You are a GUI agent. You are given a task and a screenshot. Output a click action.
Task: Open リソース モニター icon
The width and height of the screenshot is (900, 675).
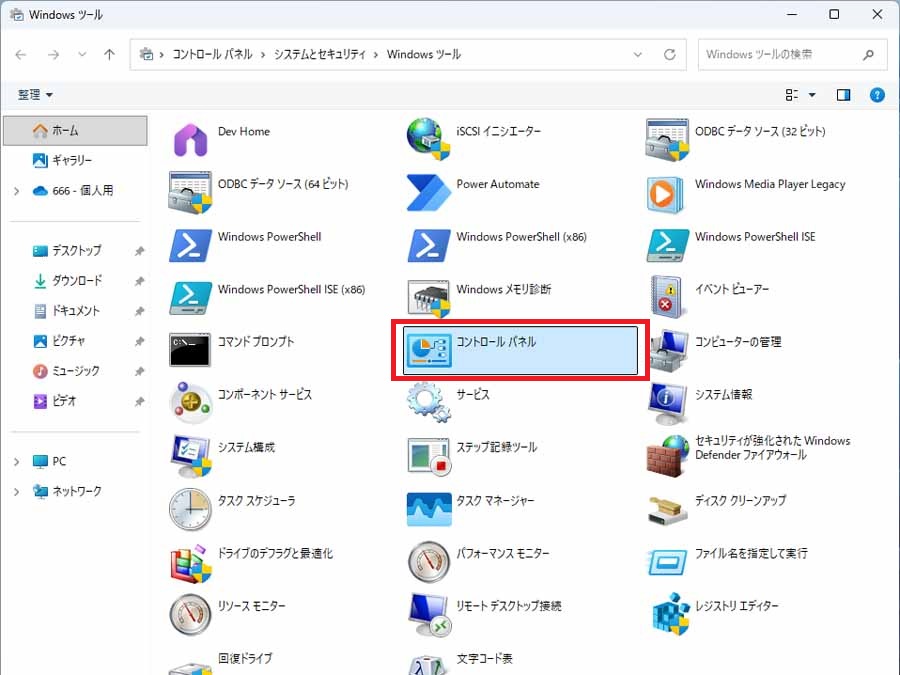click(190, 615)
